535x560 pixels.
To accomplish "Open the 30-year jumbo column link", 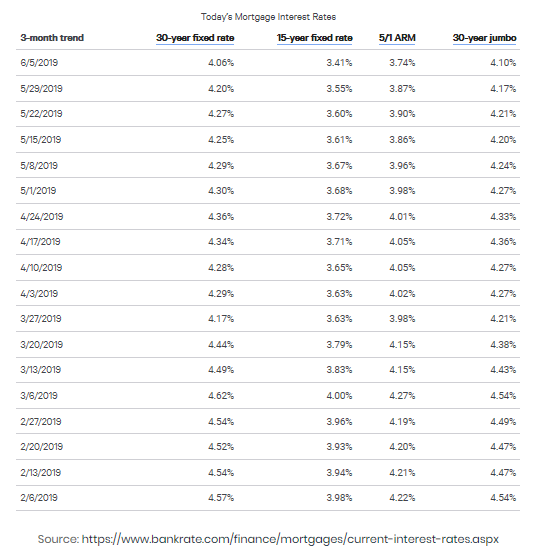I will [x=485, y=38].
